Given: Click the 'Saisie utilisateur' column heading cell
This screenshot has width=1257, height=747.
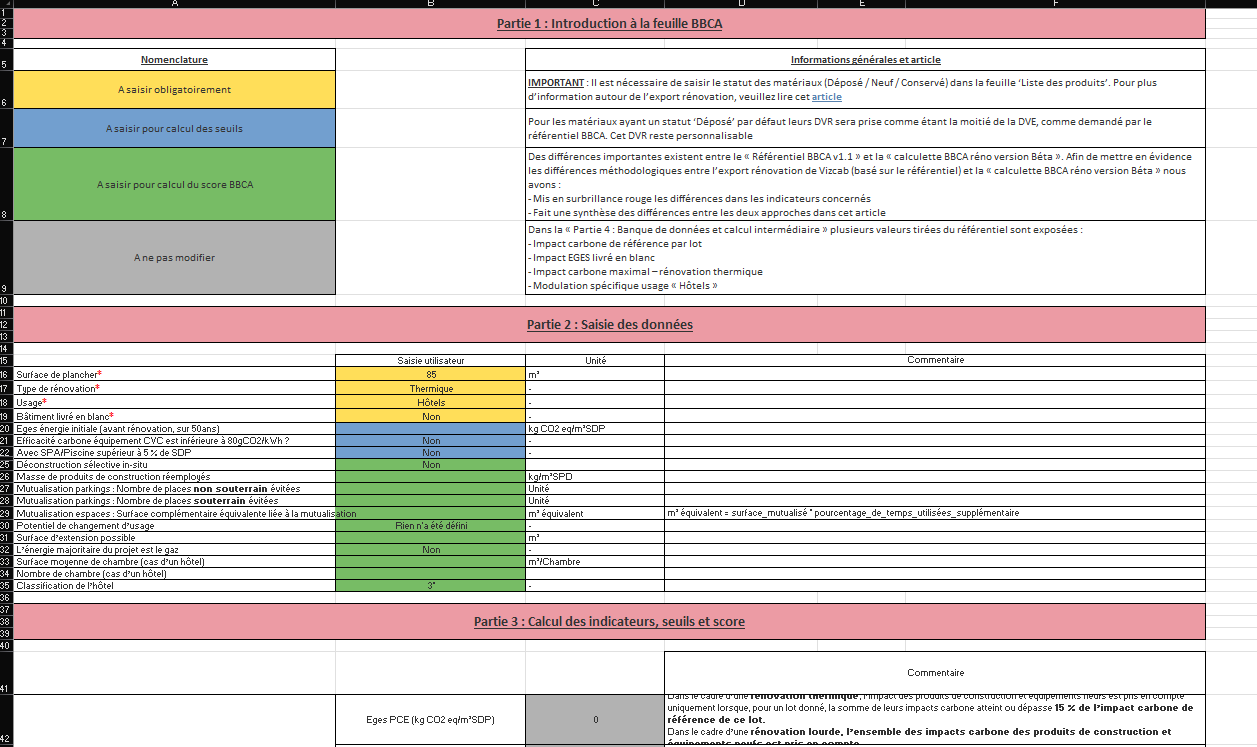Looking at the screenshot, I should (x=431, y=360).
